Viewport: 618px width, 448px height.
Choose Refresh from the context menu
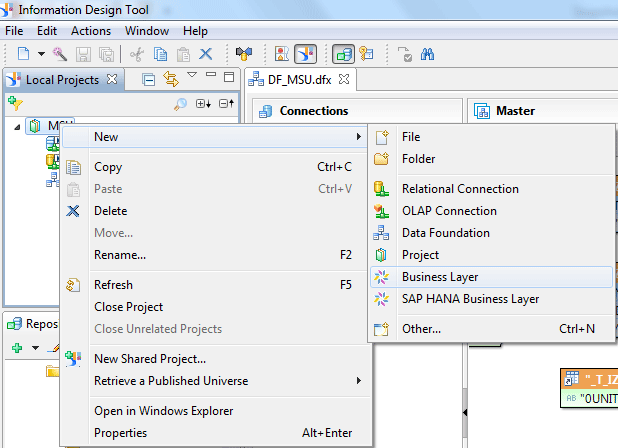point(214,285)
